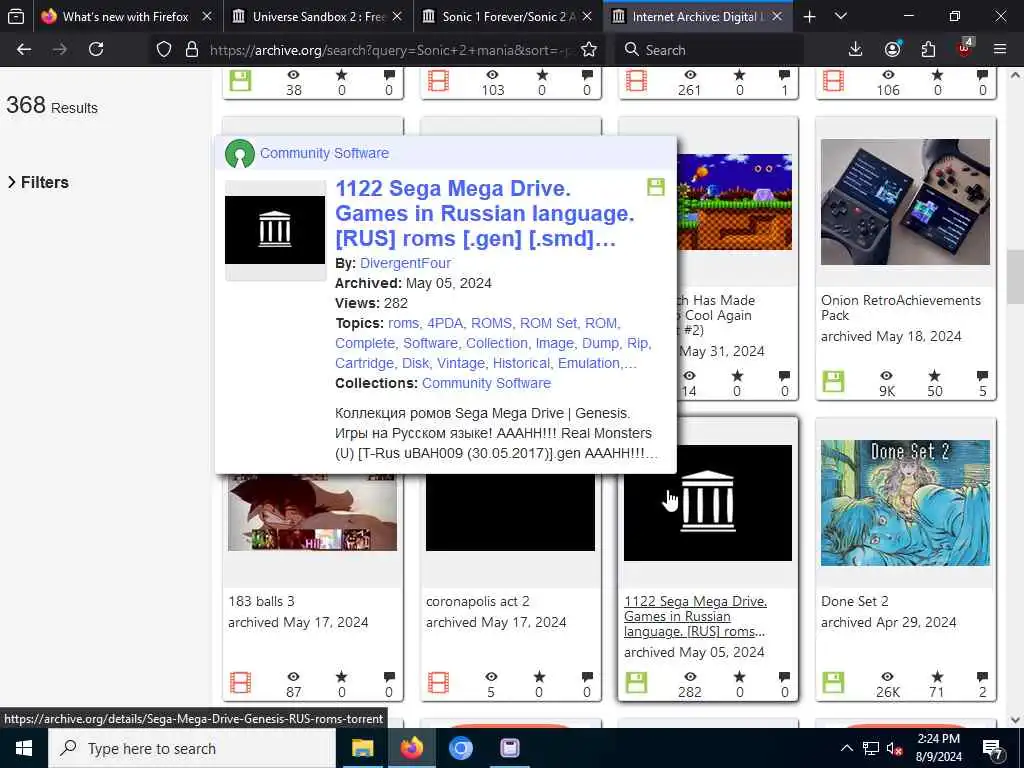Click 183 balls 3 video thumbnail

[312, 513]
